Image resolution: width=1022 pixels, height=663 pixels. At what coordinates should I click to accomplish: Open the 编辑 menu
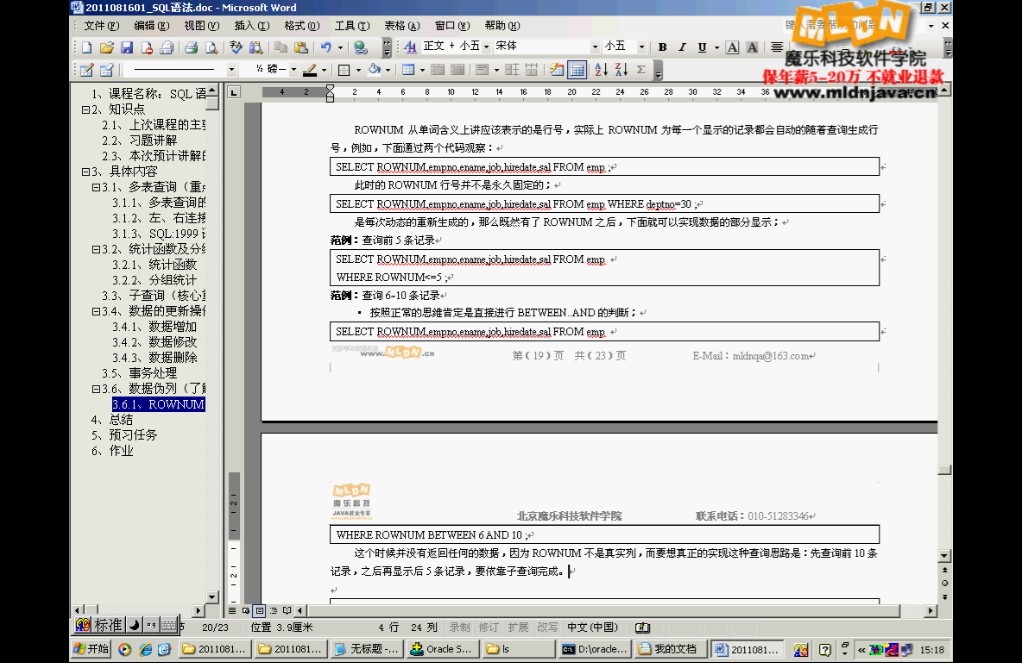151,25
